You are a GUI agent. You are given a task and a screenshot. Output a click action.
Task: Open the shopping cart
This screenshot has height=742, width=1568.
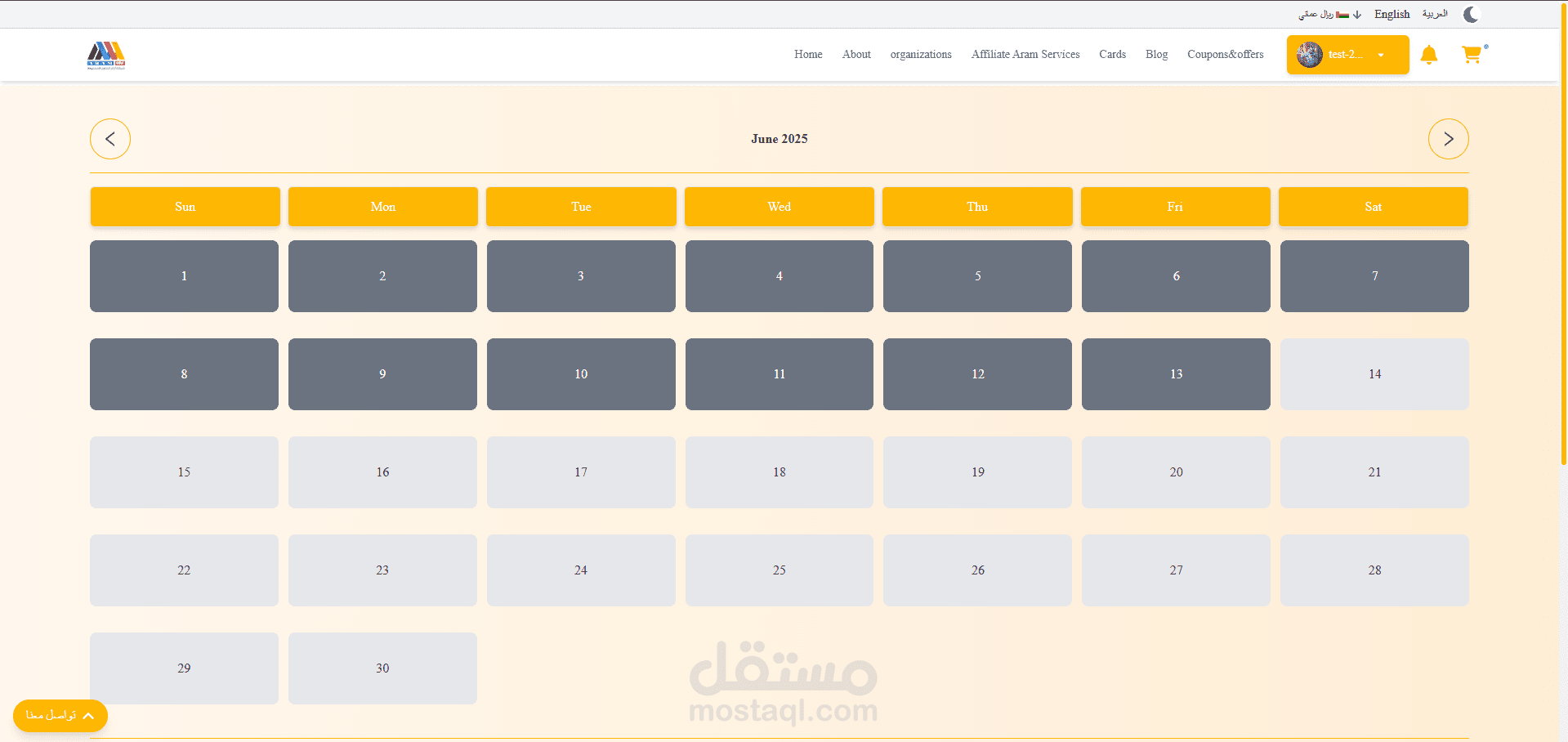click(x=1472, y=55)
